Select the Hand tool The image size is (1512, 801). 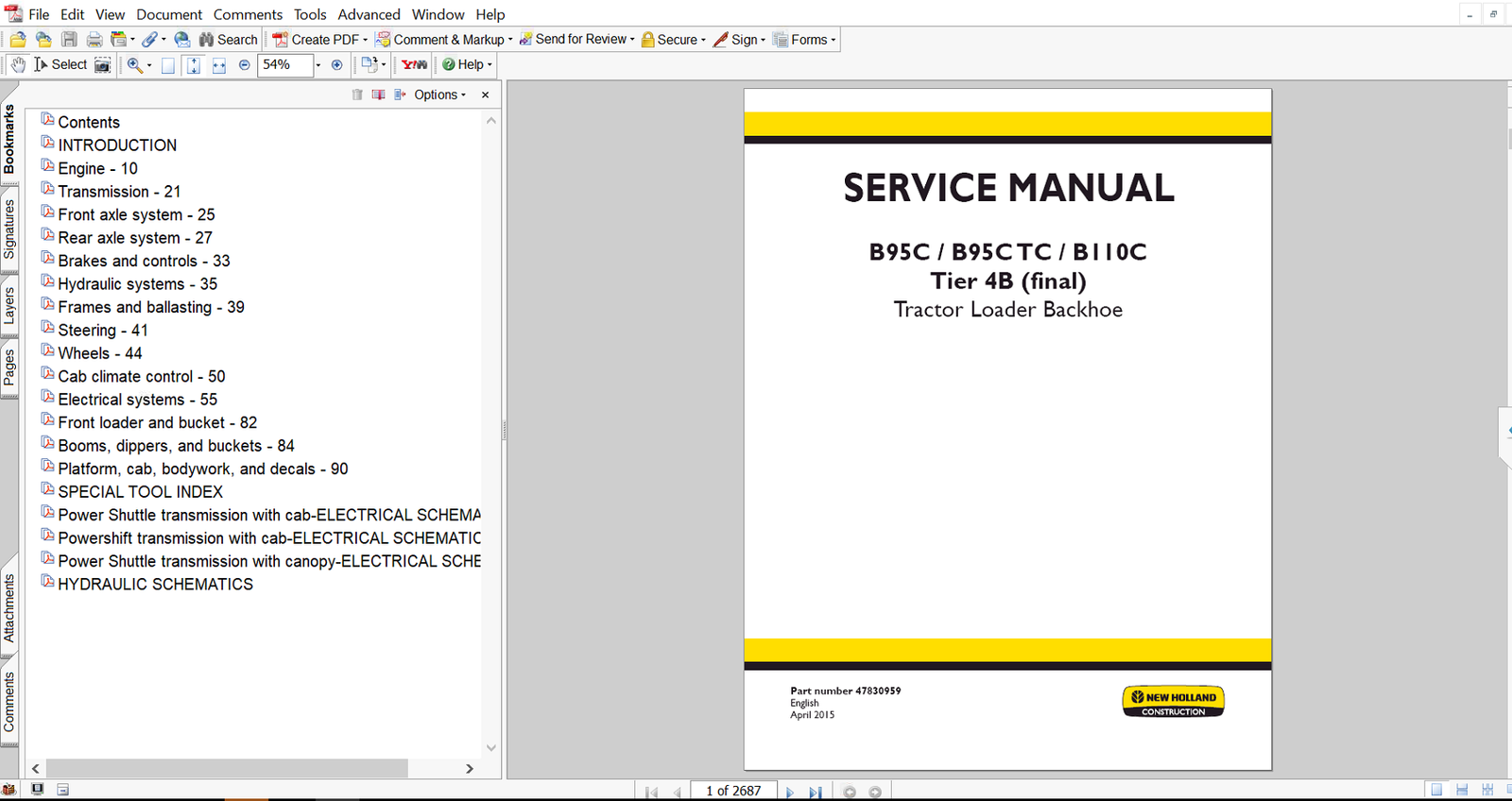point(18,64)
